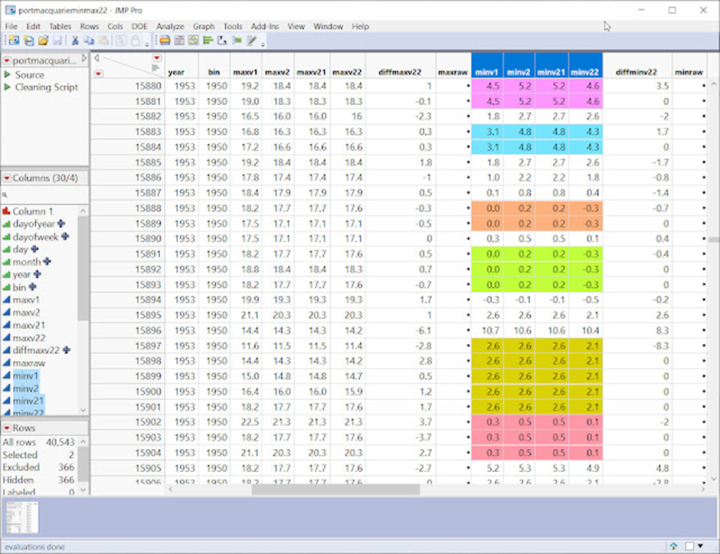Viewport: 720px width, 554px height.
Task: Click the horizontal scrollbar under the data grid
Action: [335, 489]
